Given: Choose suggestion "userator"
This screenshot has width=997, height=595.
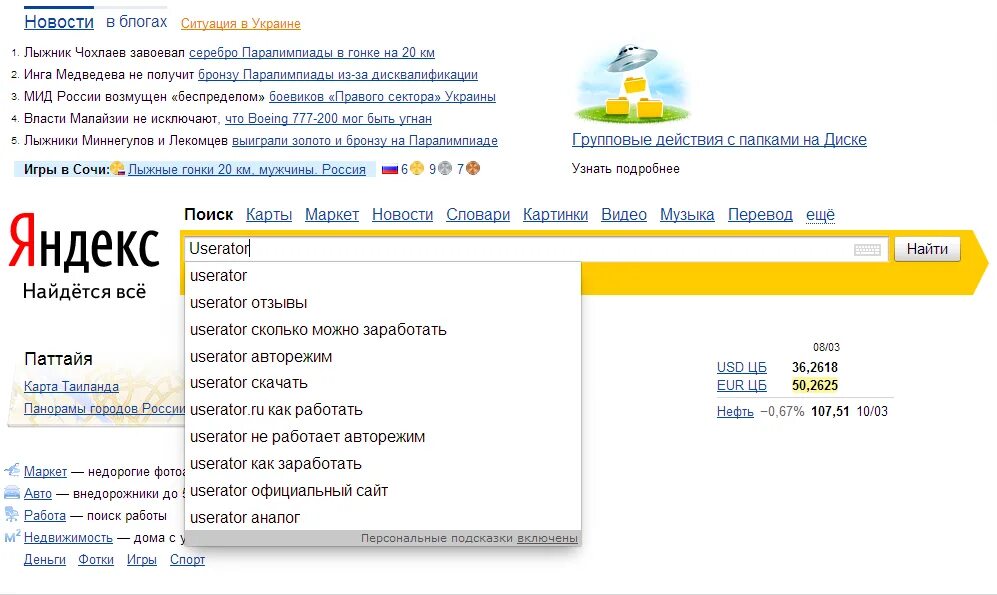Looking at the screenshot, I should click(x=383, y=276).
